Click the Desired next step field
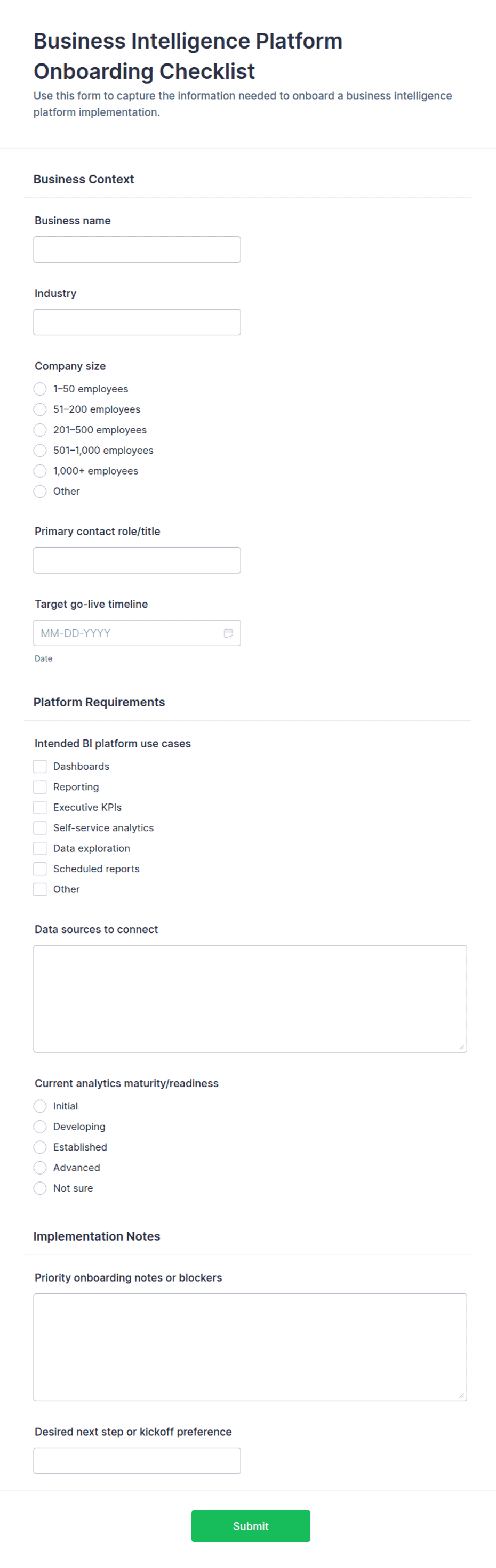This screenshot has height=1568, width=496. [137, 1461]
